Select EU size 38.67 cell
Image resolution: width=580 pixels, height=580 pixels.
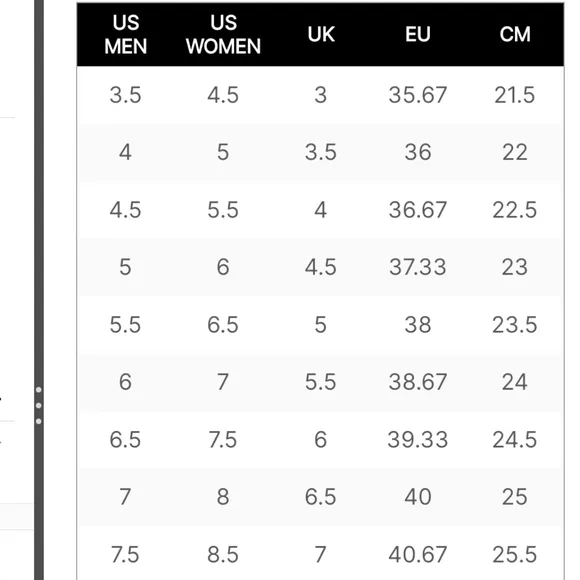[418, 381]
